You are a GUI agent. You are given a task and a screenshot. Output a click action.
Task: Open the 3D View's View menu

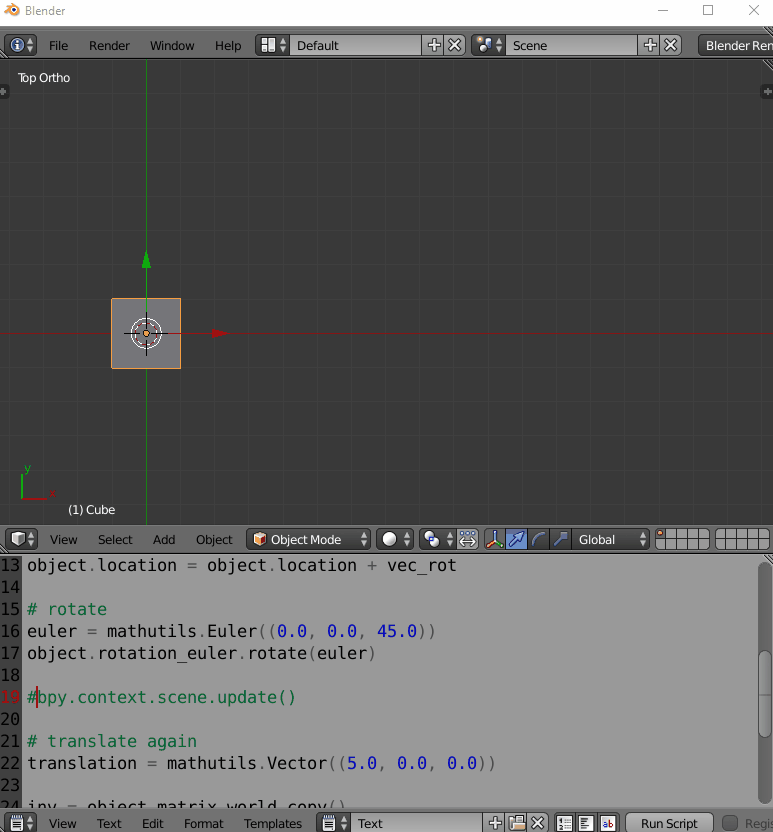coord(64,540)
